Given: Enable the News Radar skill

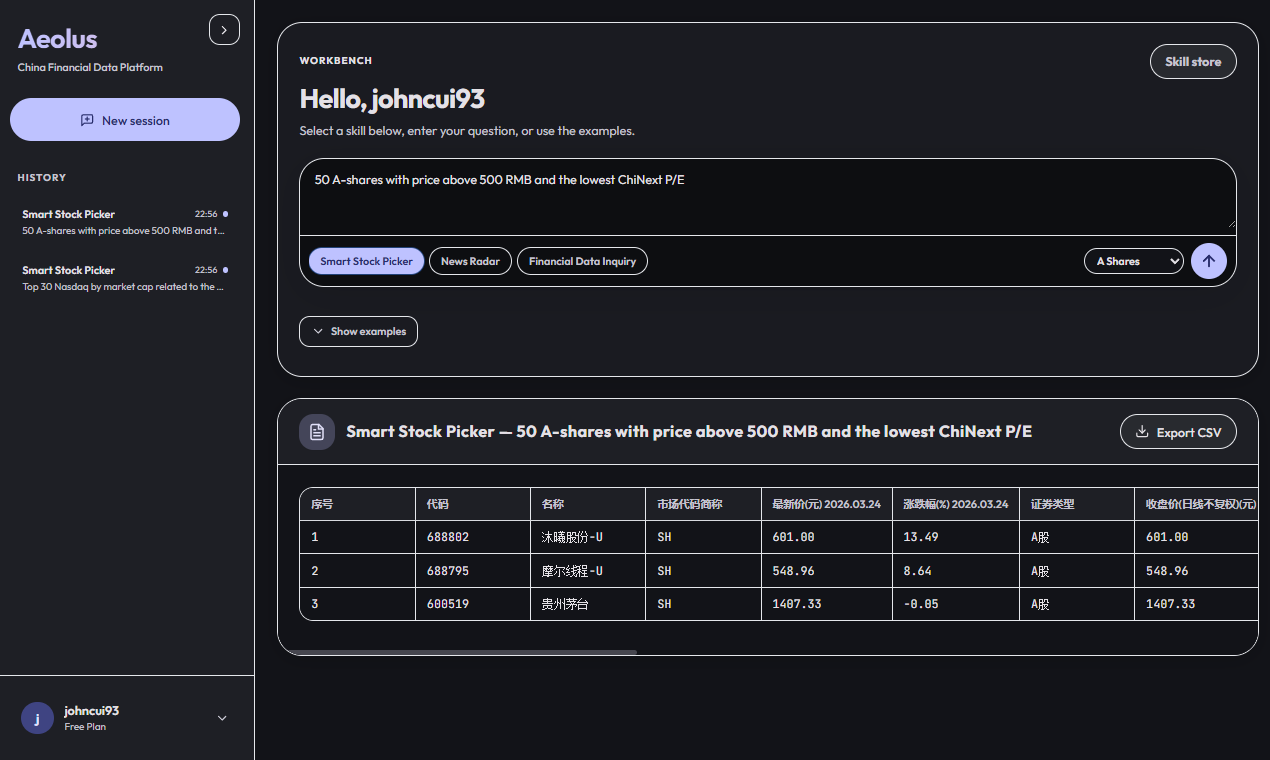Looking at the screenshot, I should 470,260.
